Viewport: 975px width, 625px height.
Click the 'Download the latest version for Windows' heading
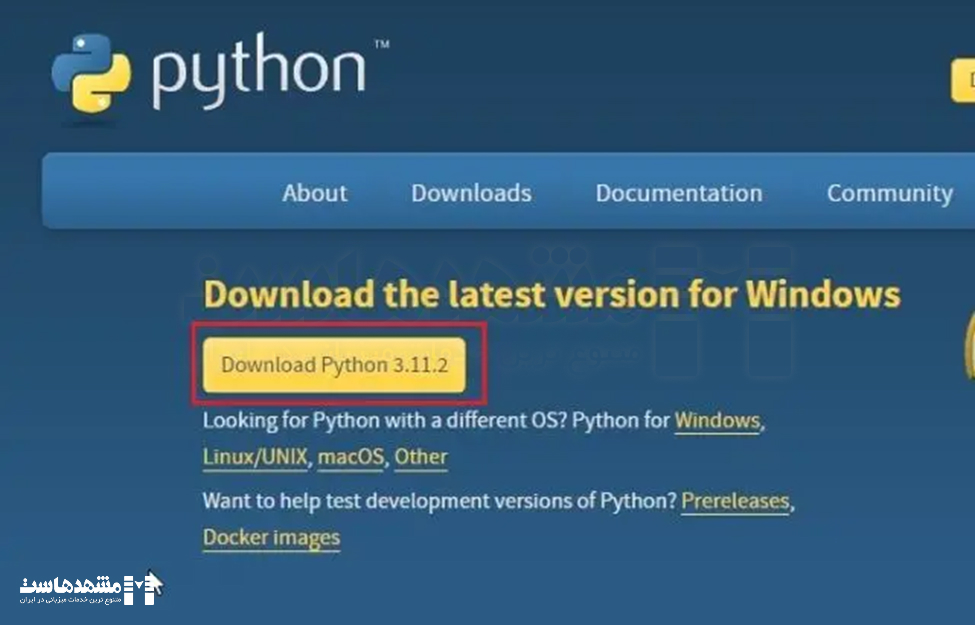tap(551, 295)
